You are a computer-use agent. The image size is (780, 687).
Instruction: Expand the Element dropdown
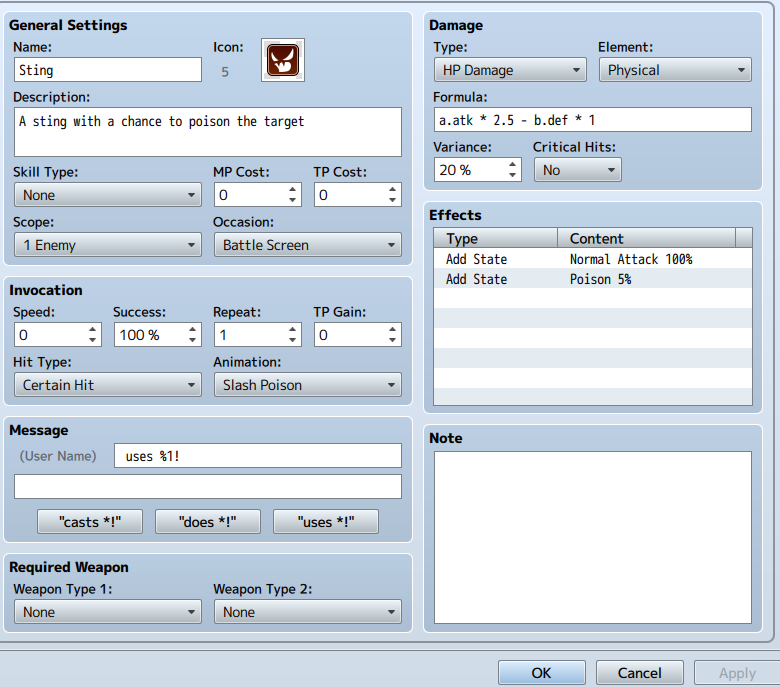(674, 70)
